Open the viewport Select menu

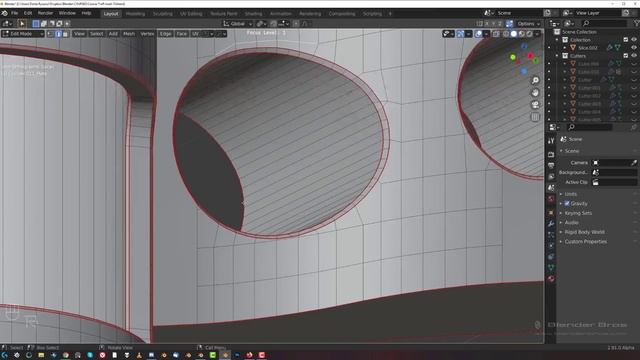click(96, 34)
